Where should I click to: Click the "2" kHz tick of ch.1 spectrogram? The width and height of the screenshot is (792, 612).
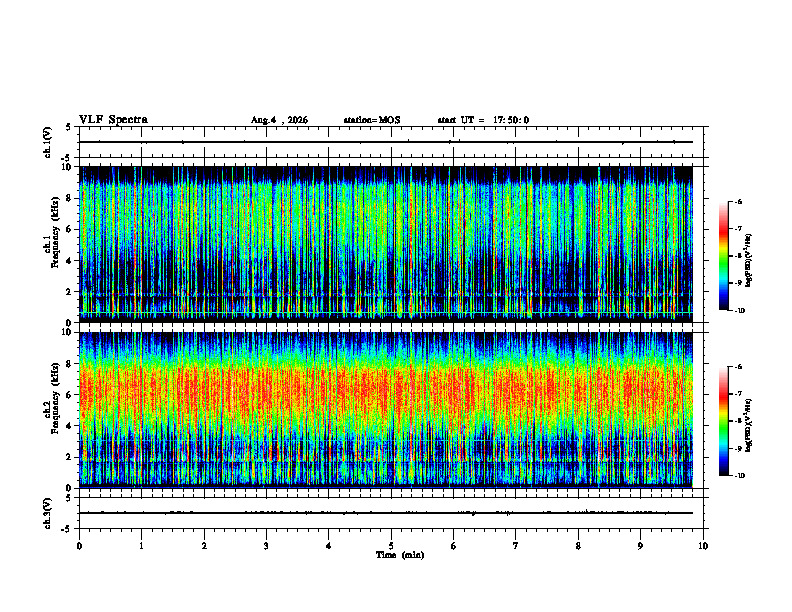pyautogui.click(x=70, y=292)
